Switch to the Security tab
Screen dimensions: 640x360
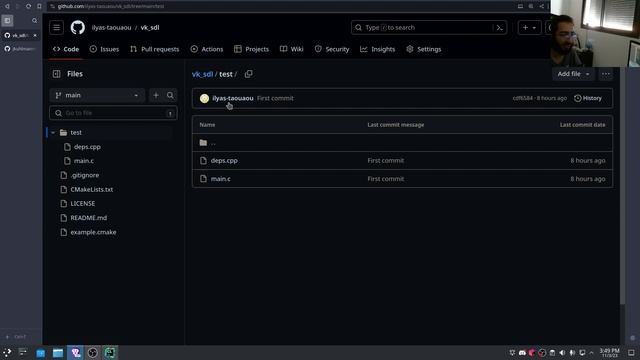click(x=332, y=49)
